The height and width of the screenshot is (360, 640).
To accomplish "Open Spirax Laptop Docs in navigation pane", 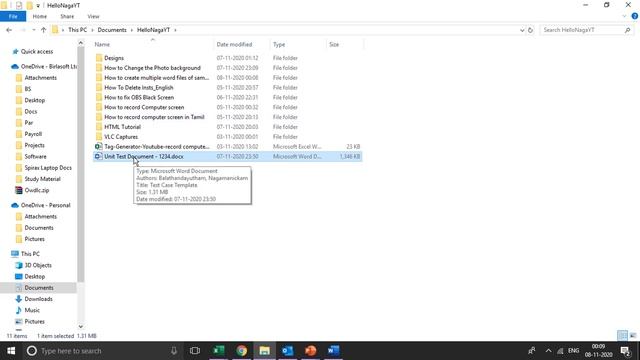I will (x=48, y=168).
